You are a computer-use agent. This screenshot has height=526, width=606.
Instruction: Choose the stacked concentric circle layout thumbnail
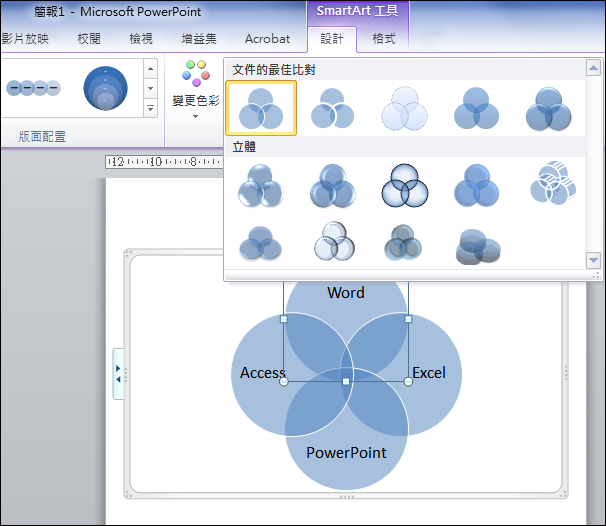coord(106,88)
